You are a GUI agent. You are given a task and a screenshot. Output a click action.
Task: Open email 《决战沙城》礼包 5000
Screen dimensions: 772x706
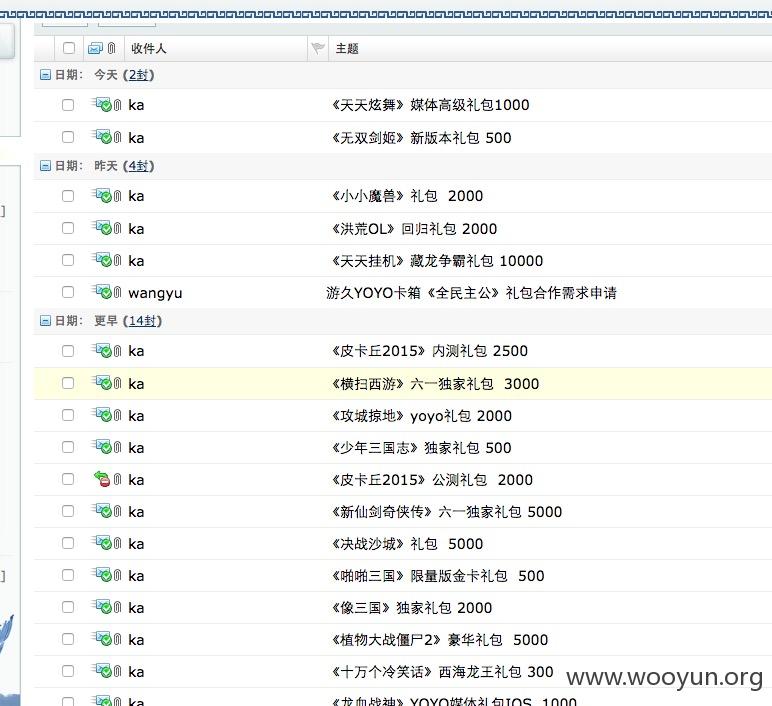pyautogui.click(x=407, y=544)
